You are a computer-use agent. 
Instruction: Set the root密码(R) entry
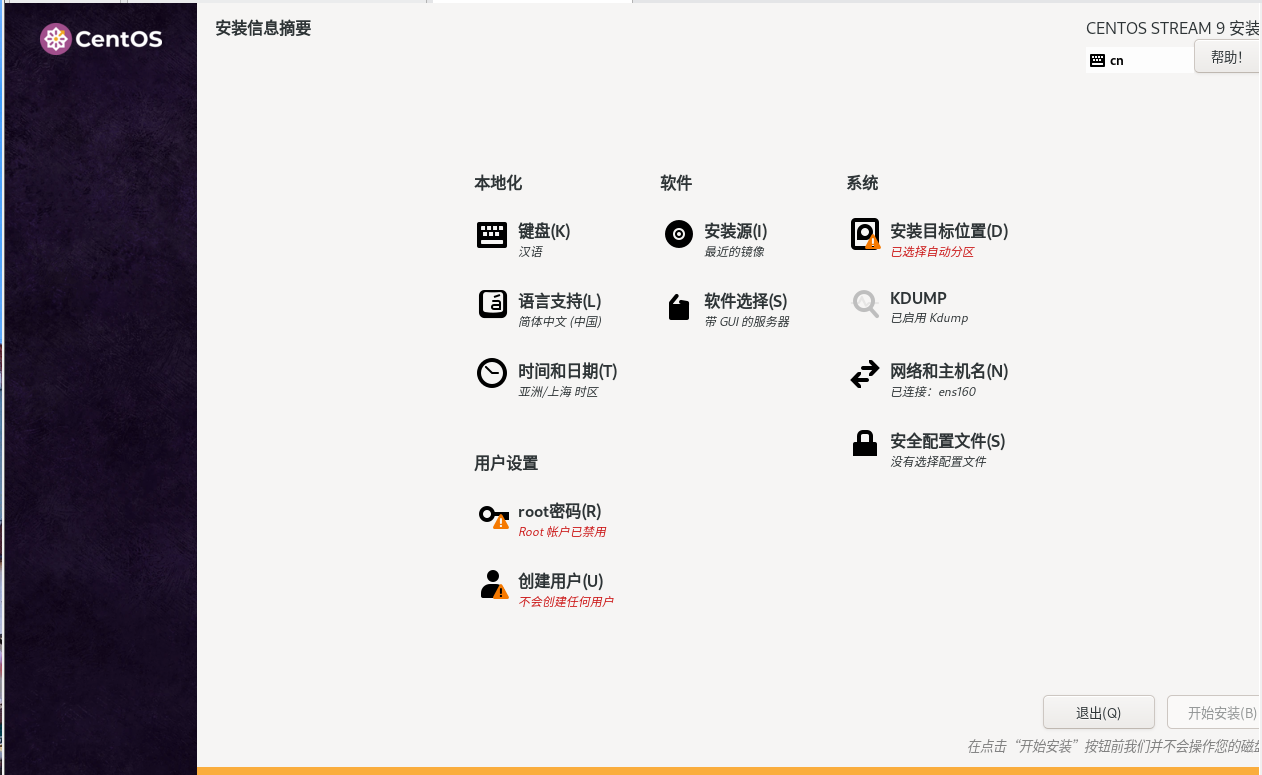pos(560,511)
